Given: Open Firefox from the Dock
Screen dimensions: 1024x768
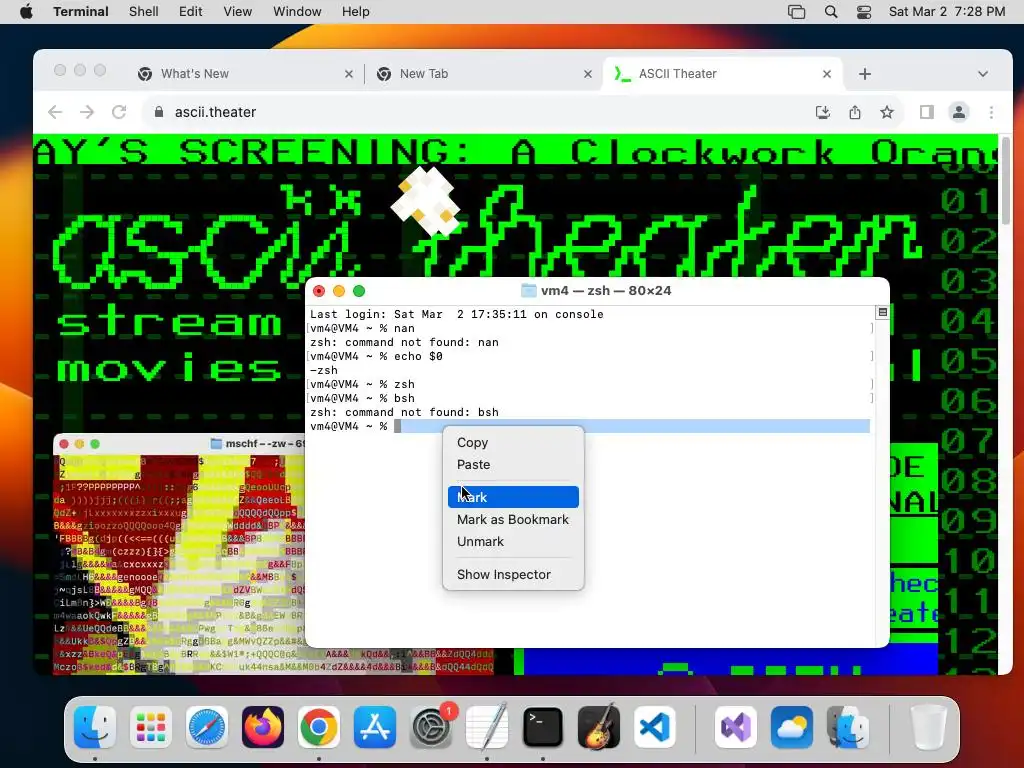Looking at the screenshot, I should tap(263, 727).
